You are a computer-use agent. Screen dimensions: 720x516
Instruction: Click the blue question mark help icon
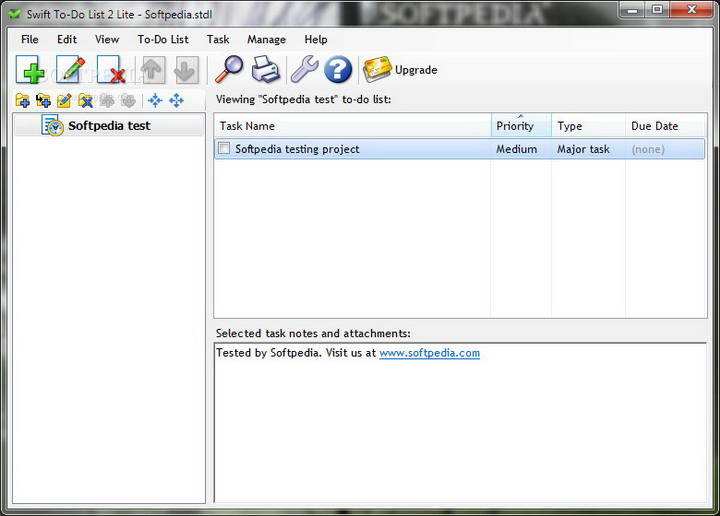point(338,70)
